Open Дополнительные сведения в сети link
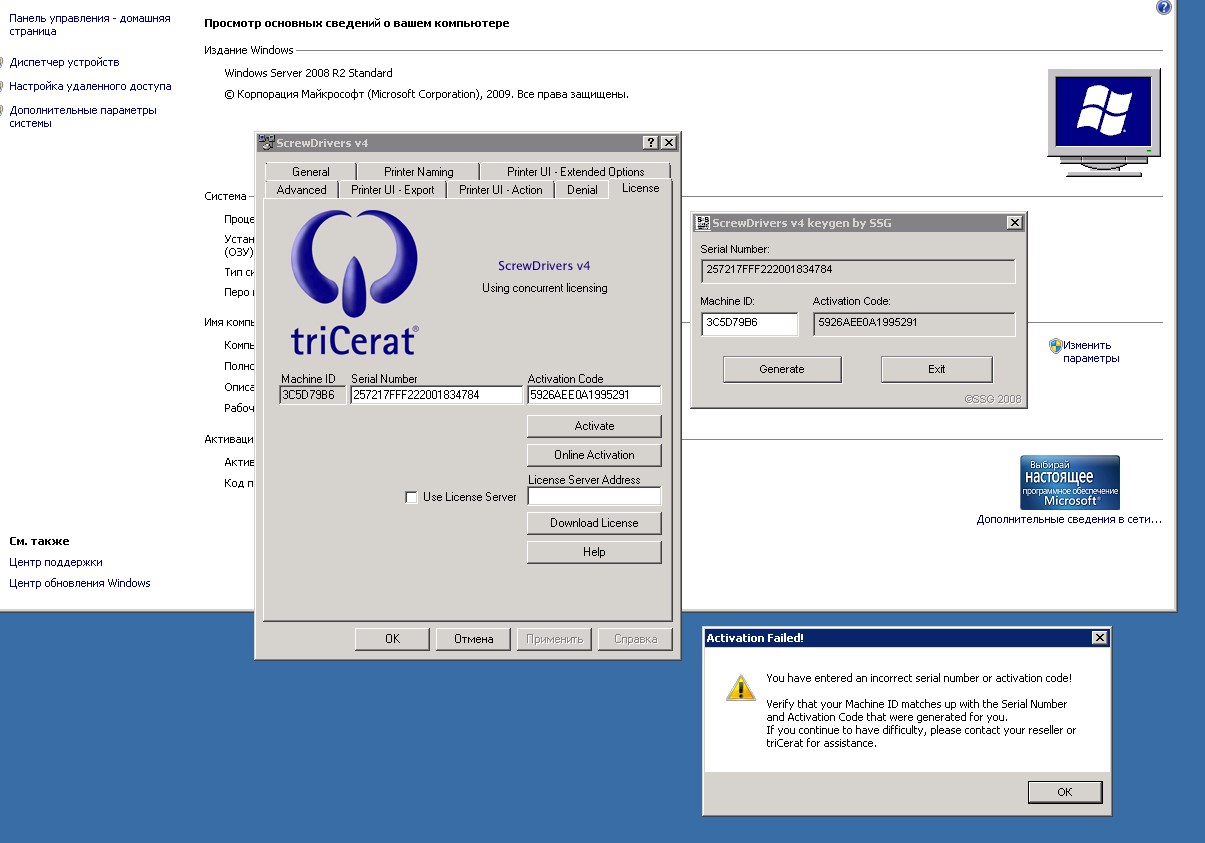Image resolution: width=1205 pixels, height=843 pixels. (x=1070, y=520)
